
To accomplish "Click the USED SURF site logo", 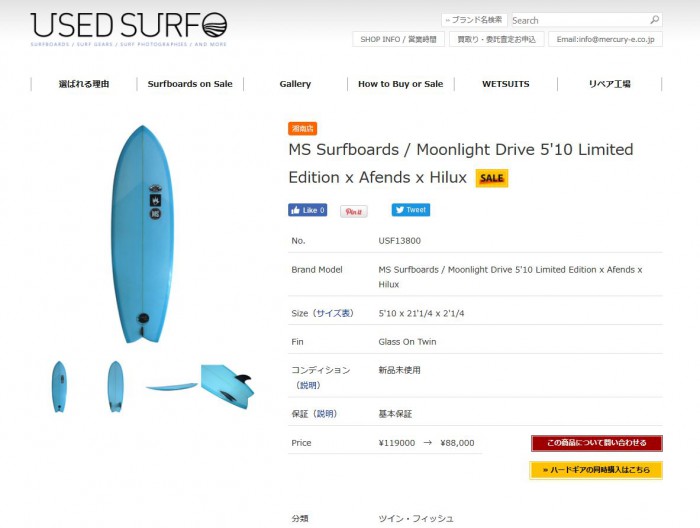I will [x=129, y=28].
